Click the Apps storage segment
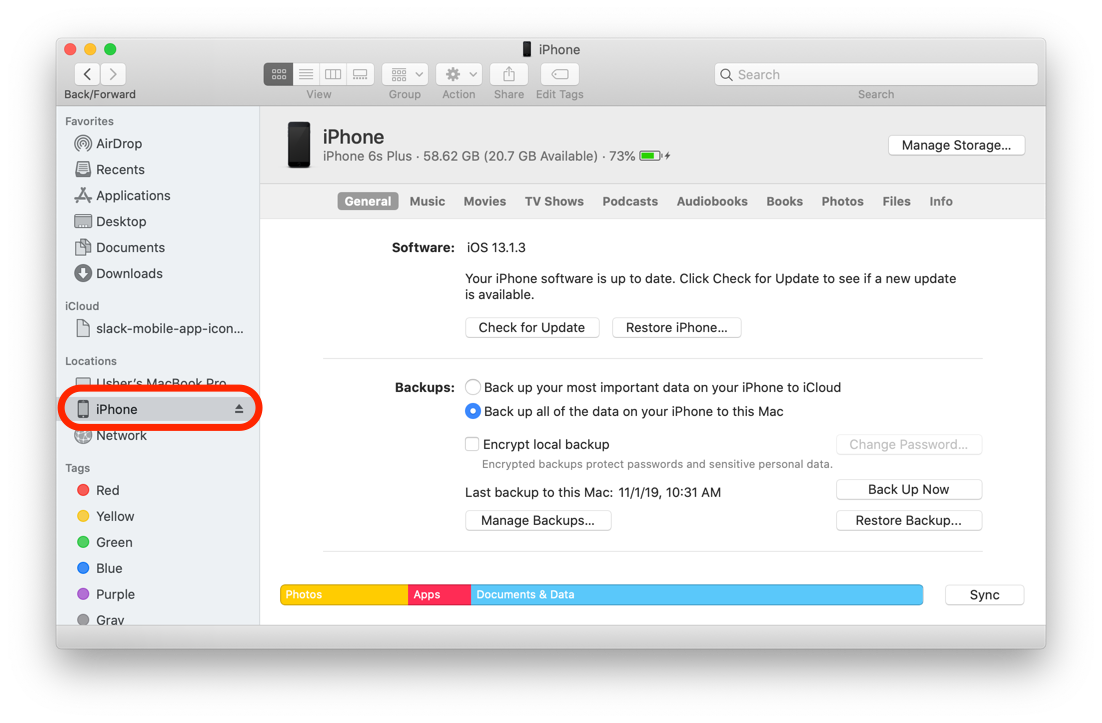The image size is (1102, 723). tap(439, 594)
